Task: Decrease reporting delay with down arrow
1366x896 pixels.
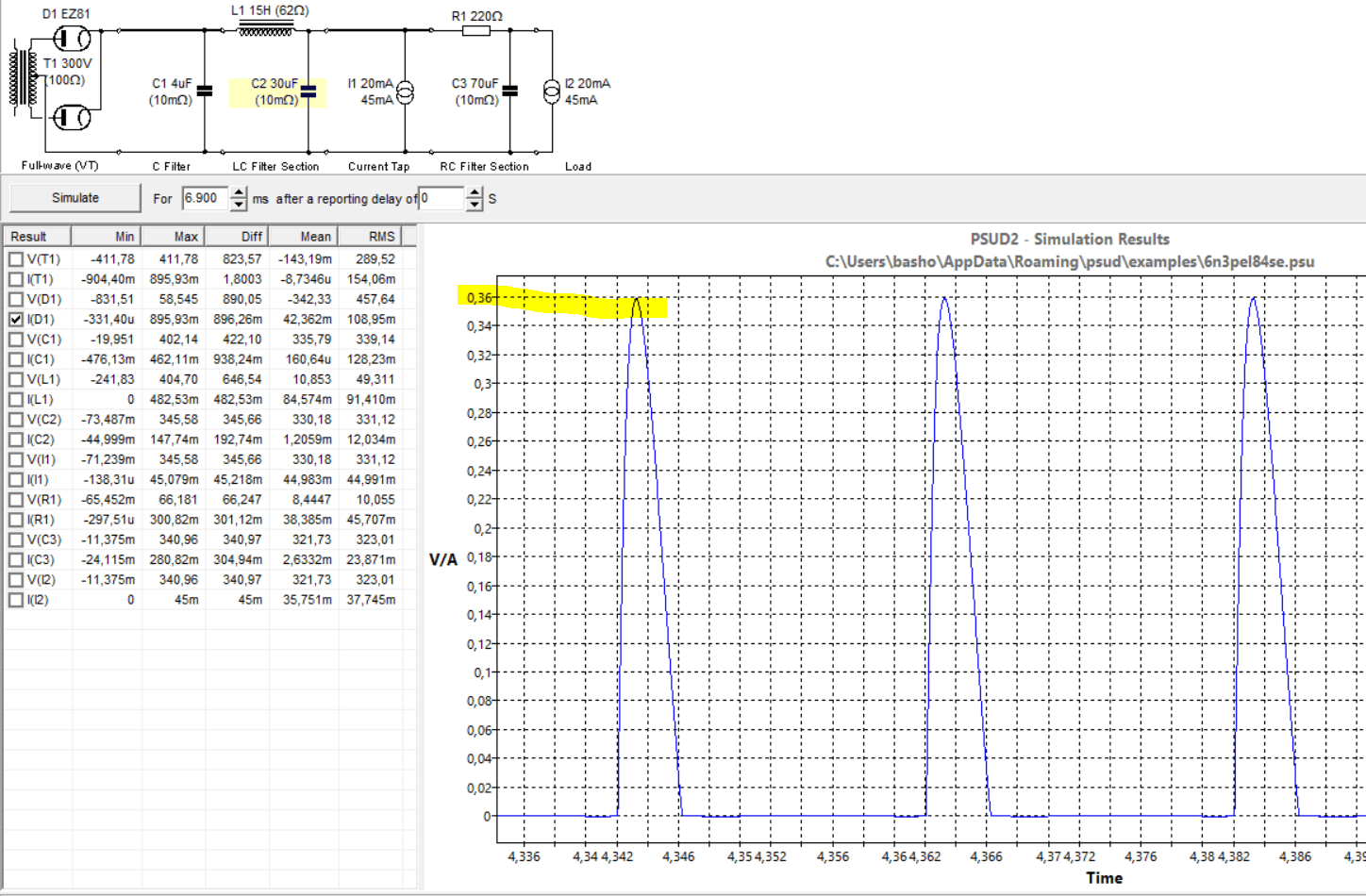Action: [475, 205]
